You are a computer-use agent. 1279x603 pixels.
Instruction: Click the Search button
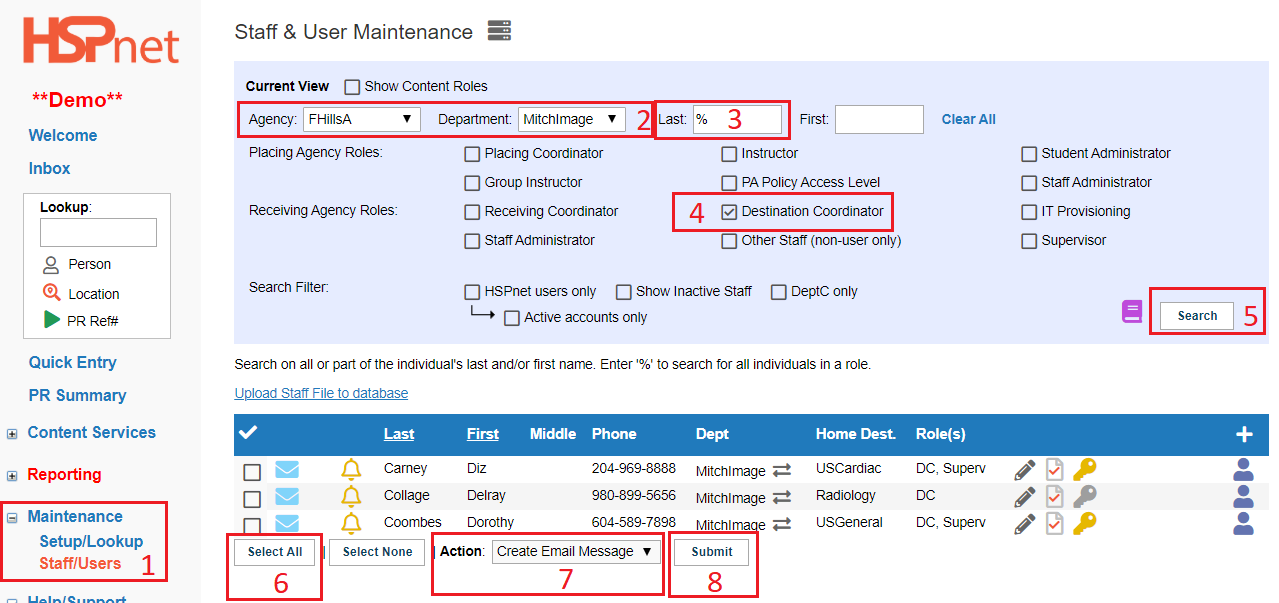[1197, 316]
